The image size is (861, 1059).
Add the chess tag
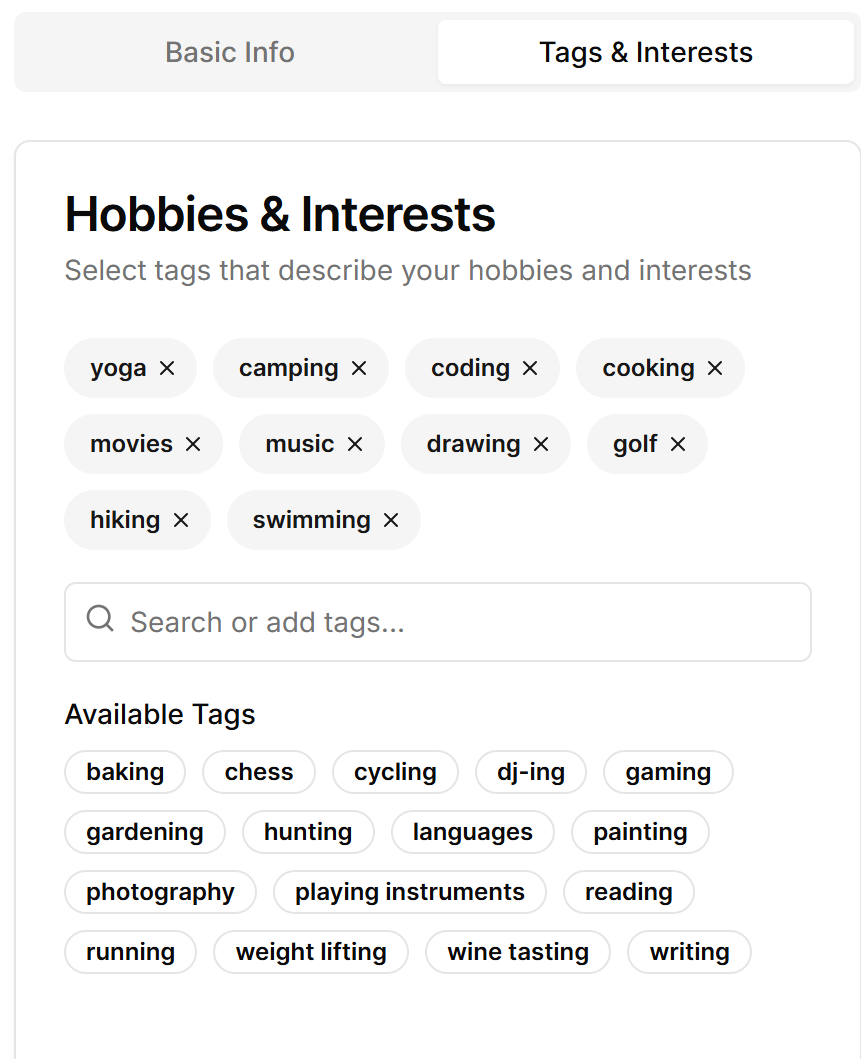tap(259, 772)
